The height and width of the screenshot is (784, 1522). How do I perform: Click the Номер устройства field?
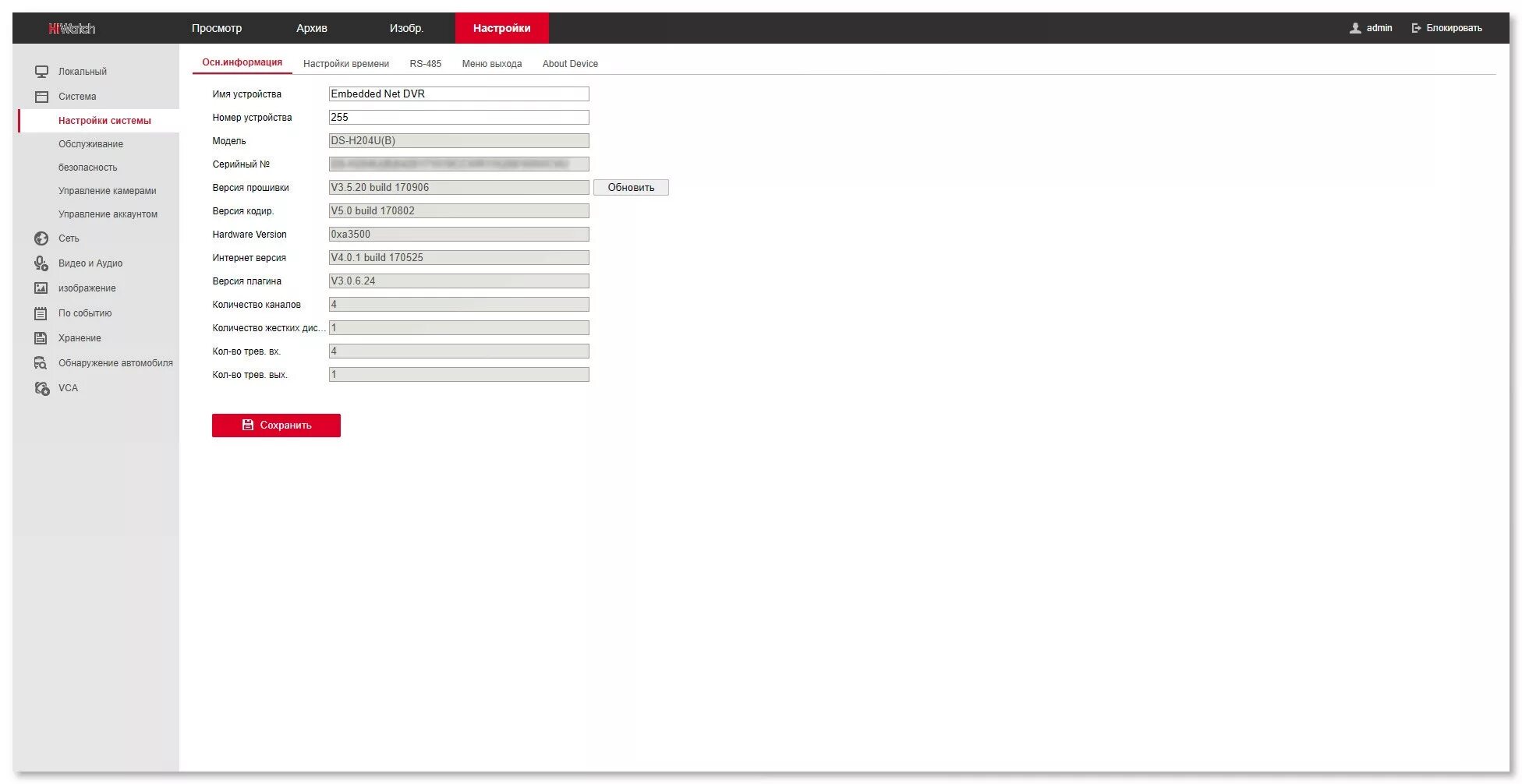(x=458, y=118)
